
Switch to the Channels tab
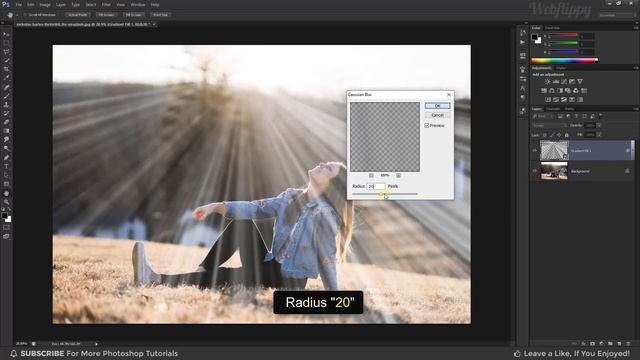coord(553,109)
